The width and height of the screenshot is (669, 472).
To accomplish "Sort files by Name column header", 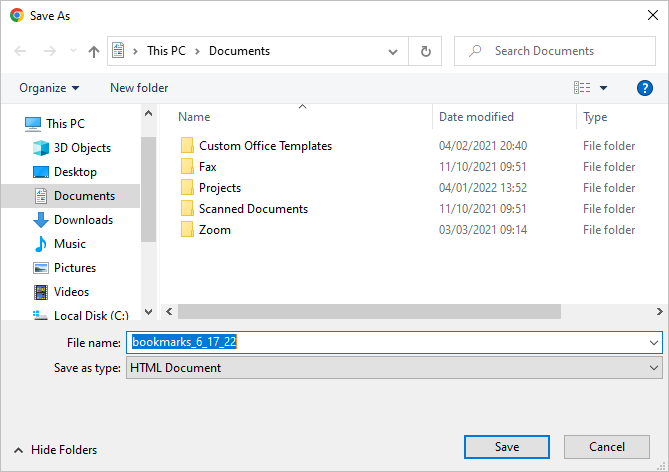I will point(194,117).
